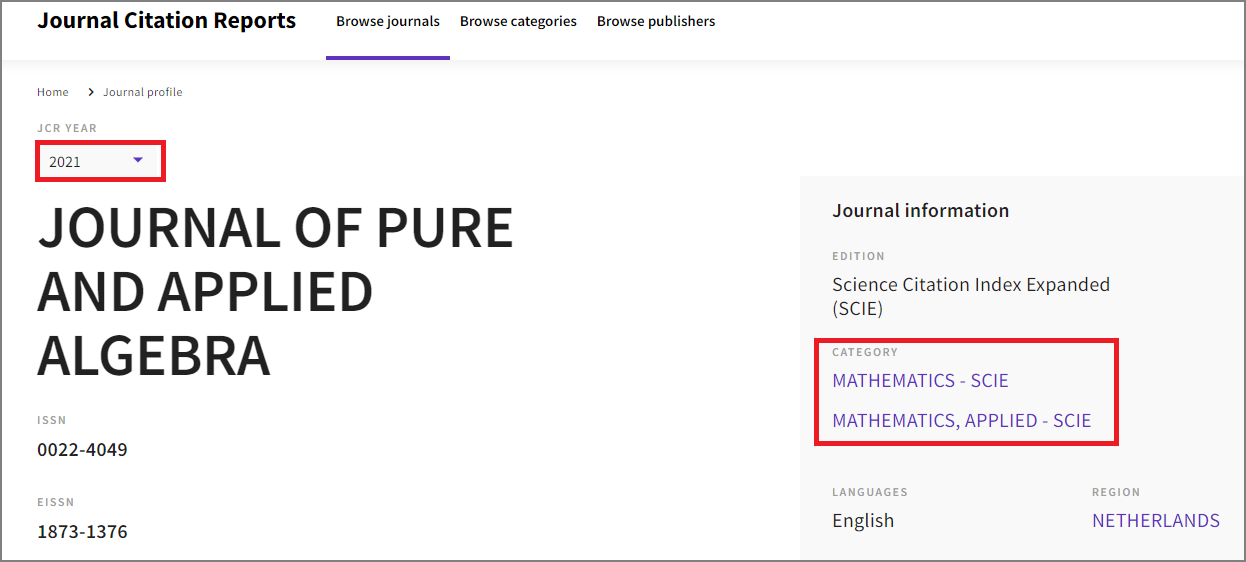Screen dimensions: 1246x562
Task: Switch to Browse journals tab
Action: (388, 21)
